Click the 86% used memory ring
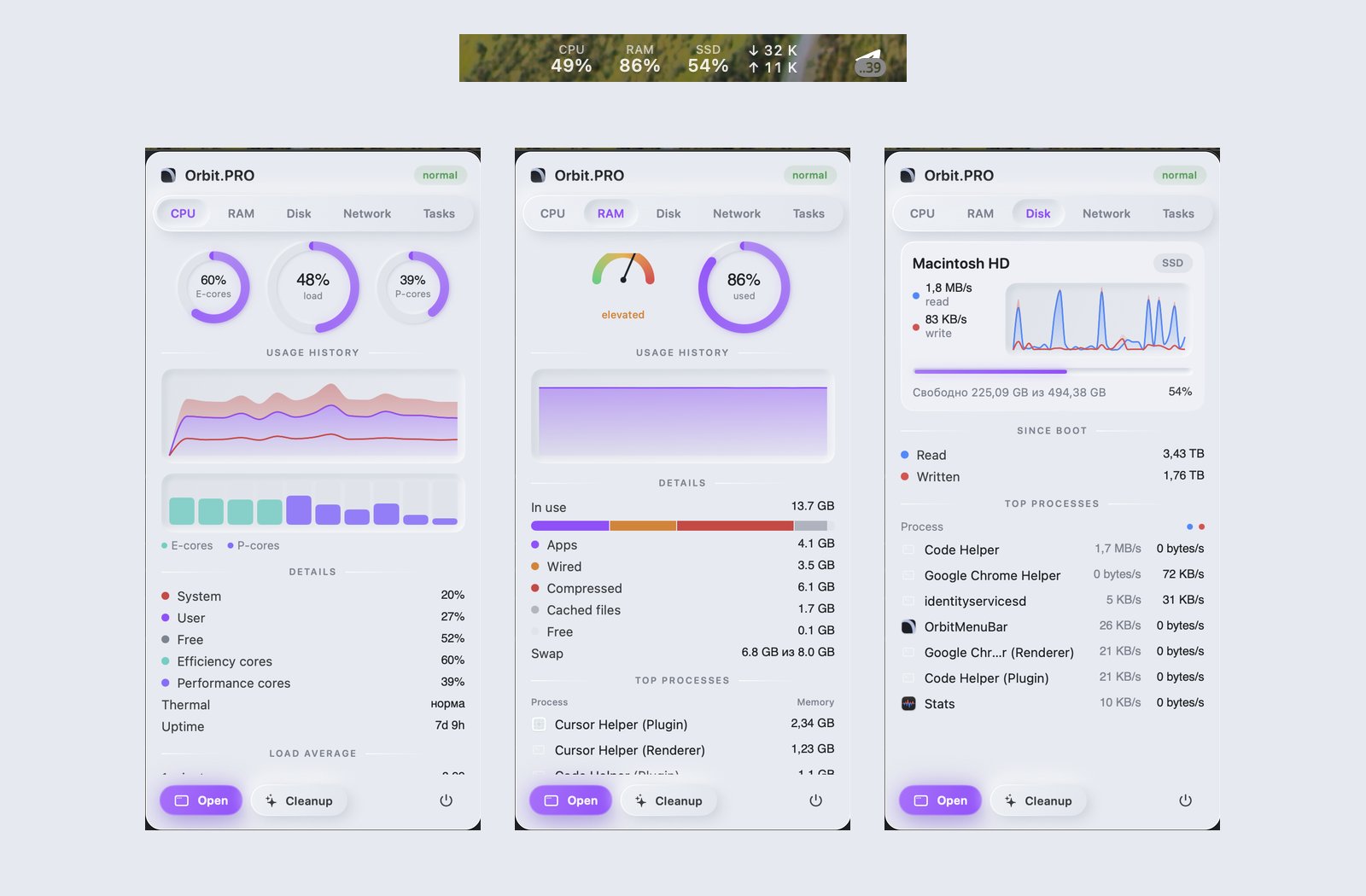Viewport: 1366px width, 896px height. [744, 288]
